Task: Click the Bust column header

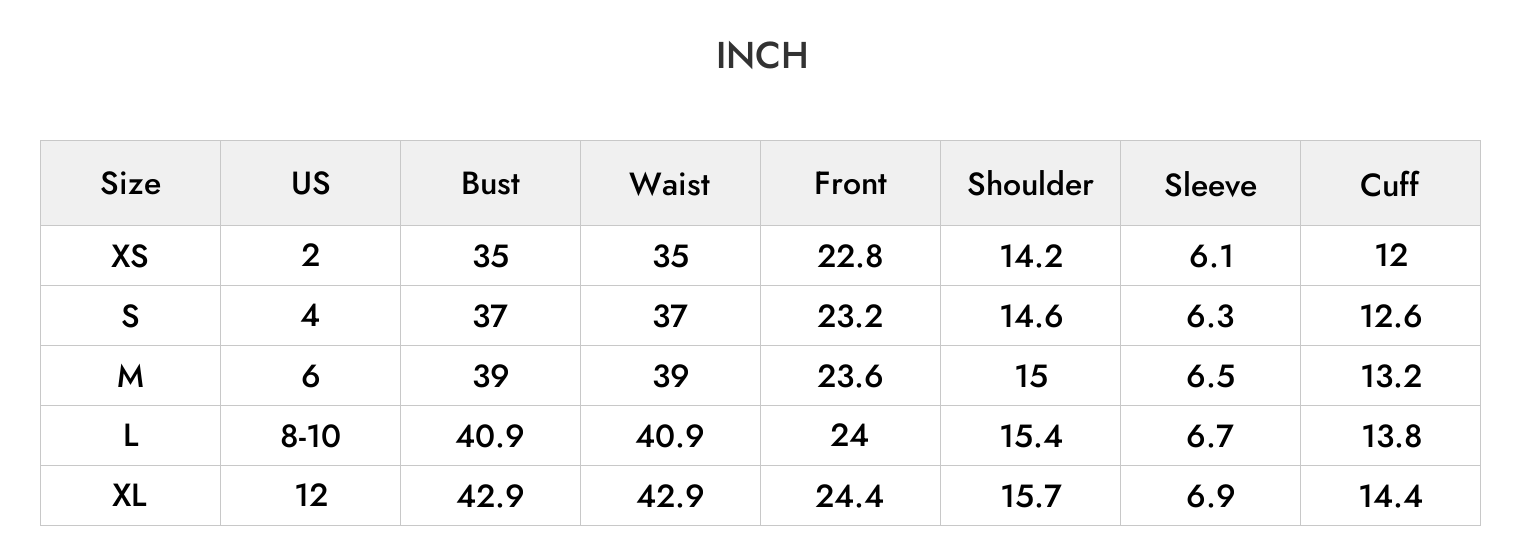Action: (x=491, y=183)
